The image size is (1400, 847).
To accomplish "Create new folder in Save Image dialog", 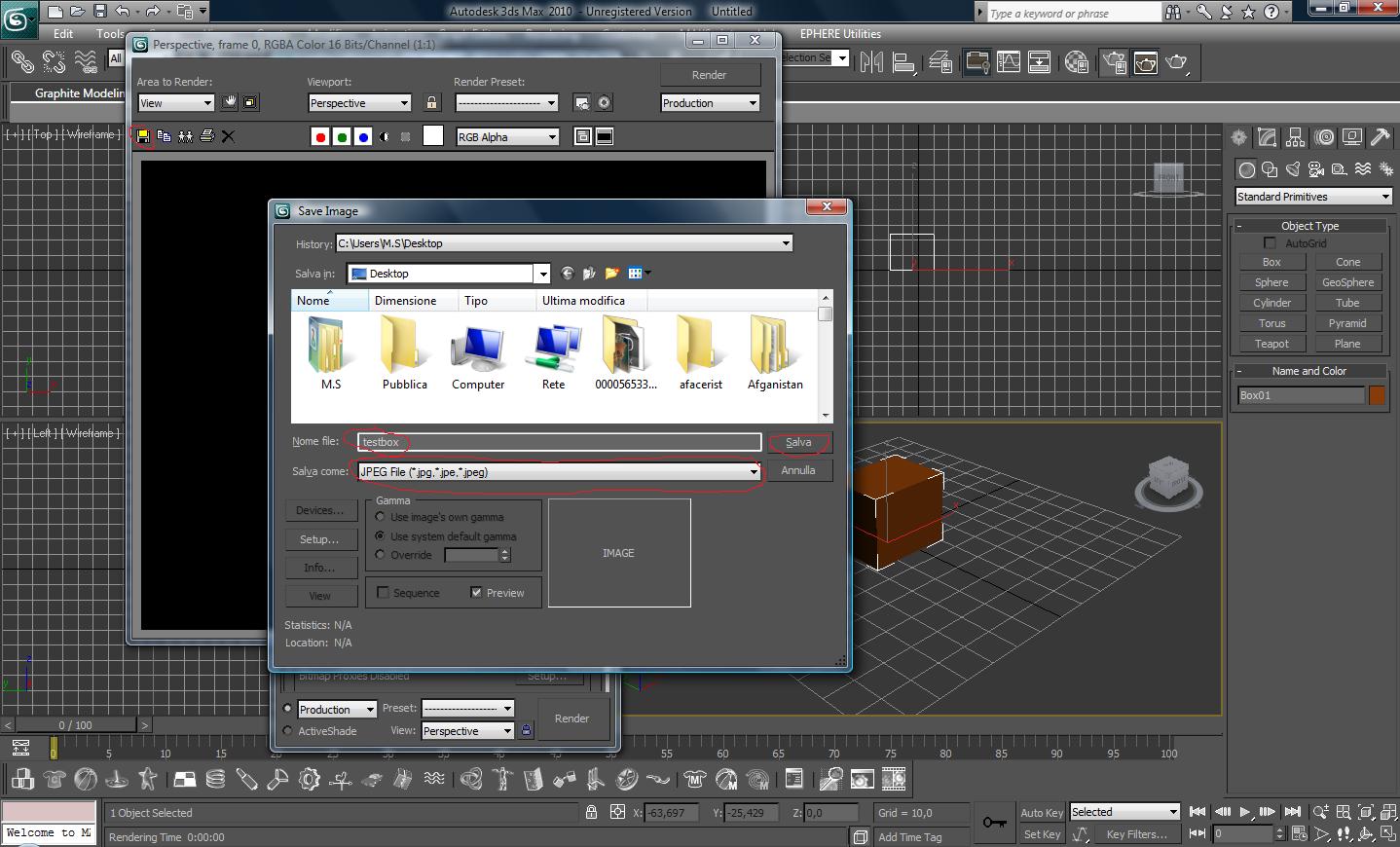I will coord(612,274).
